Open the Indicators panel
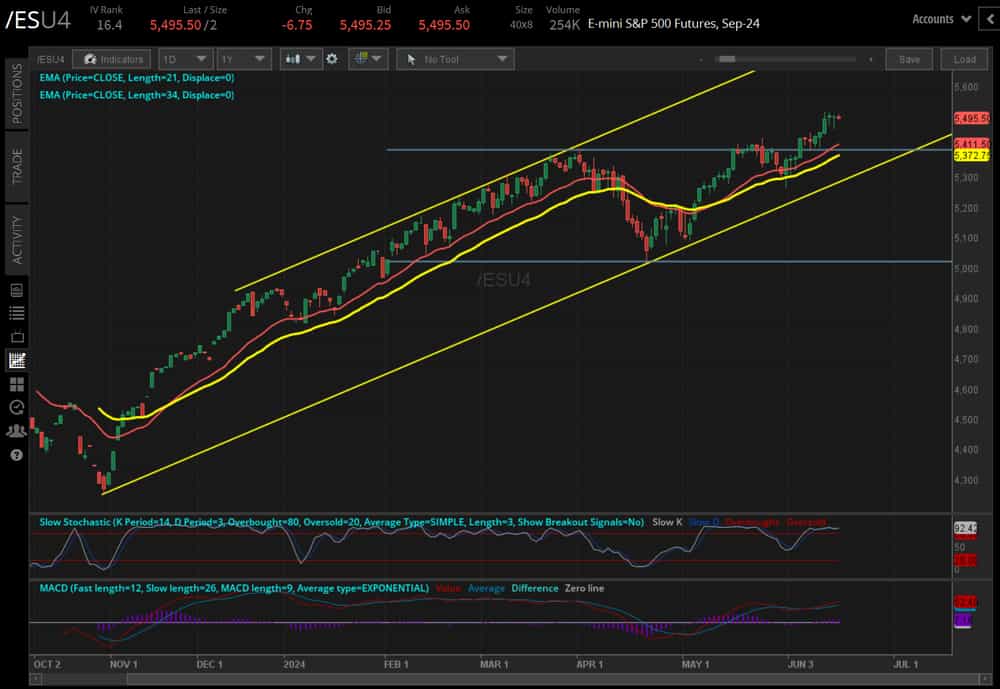The height and width of the screenshot is (689, 1000). [112, 59]
